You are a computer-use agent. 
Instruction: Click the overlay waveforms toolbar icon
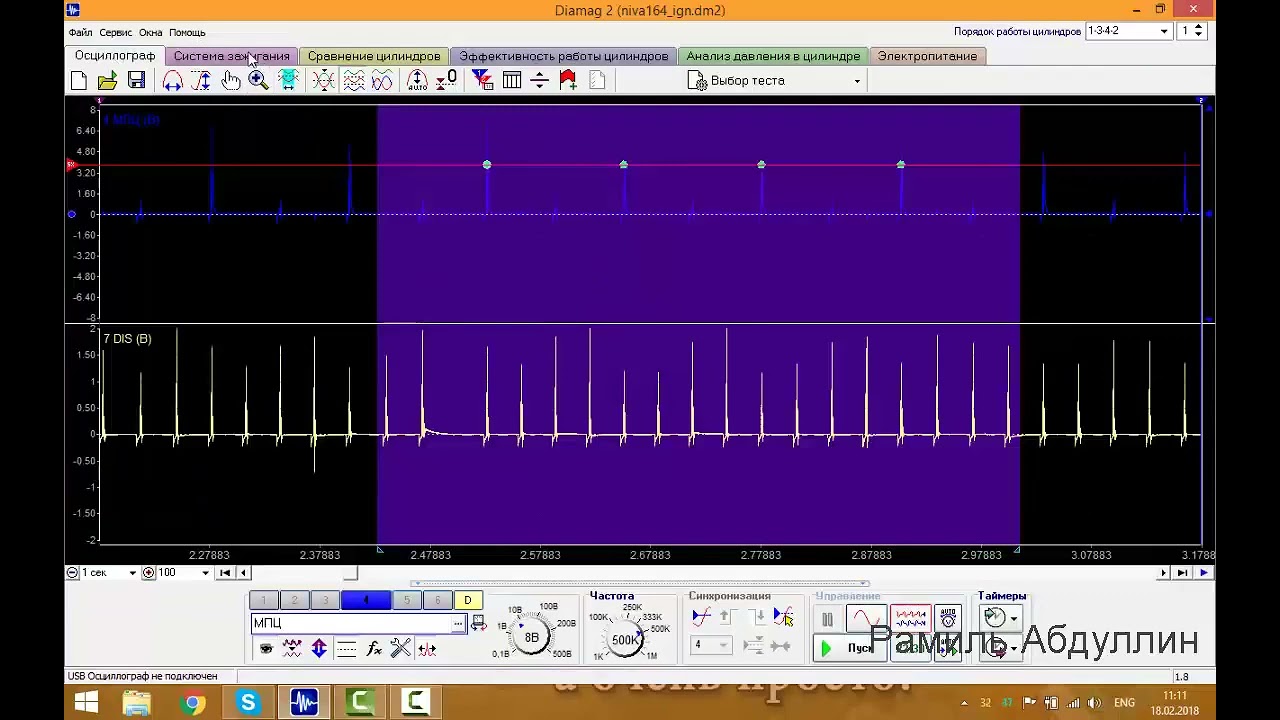[323, 81]
